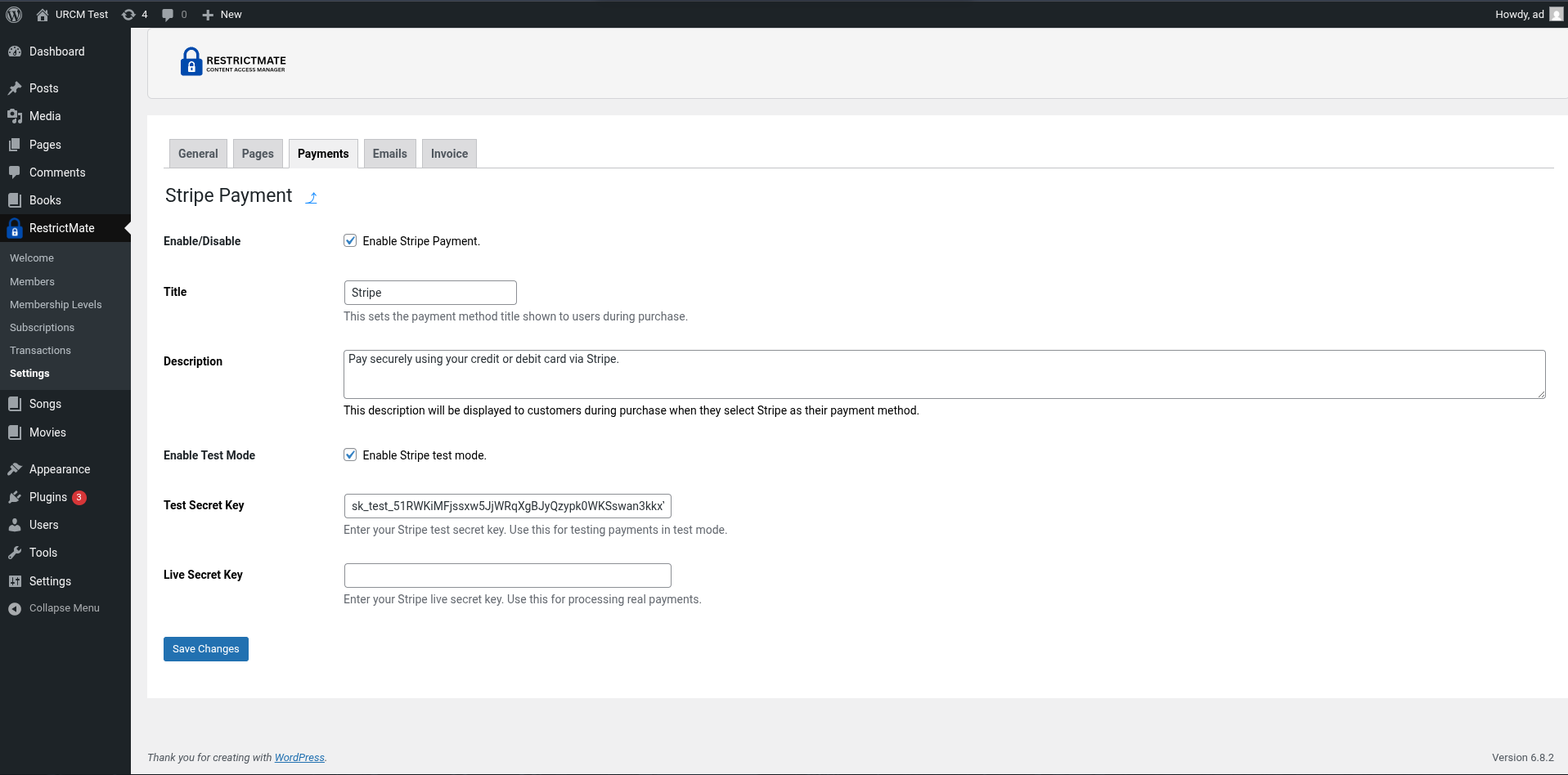1568x775 pixels.
Task: Open the WordPress logo menu
Action: click(x=14, y=15)
